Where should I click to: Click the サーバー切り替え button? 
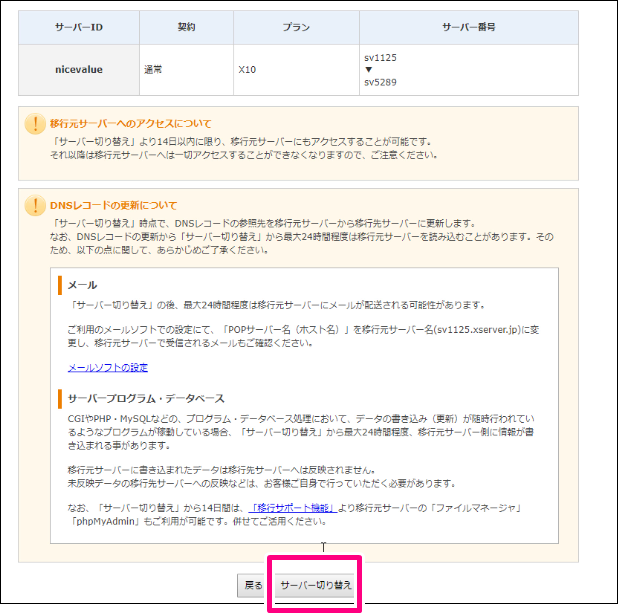tap(315, 585)
